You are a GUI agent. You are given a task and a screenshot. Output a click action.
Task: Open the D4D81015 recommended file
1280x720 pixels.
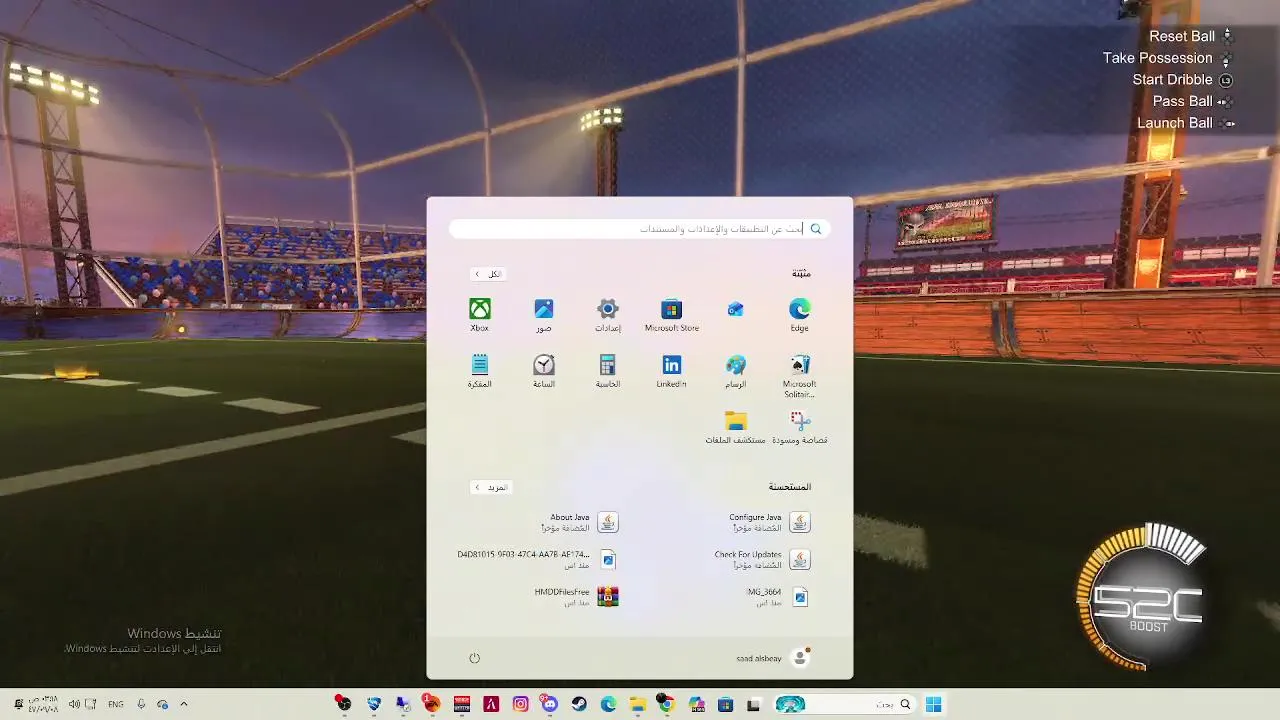(537, 559)
